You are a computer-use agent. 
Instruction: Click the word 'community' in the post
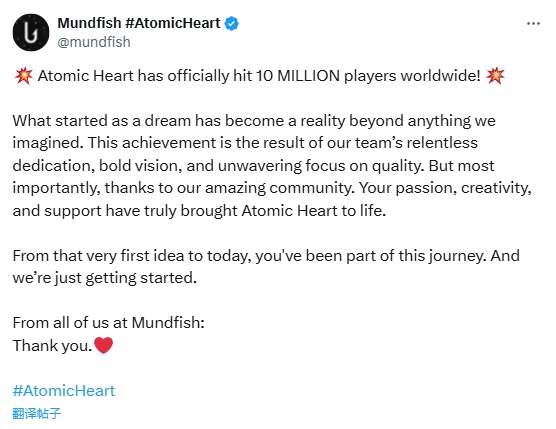(x=310, y=188)
